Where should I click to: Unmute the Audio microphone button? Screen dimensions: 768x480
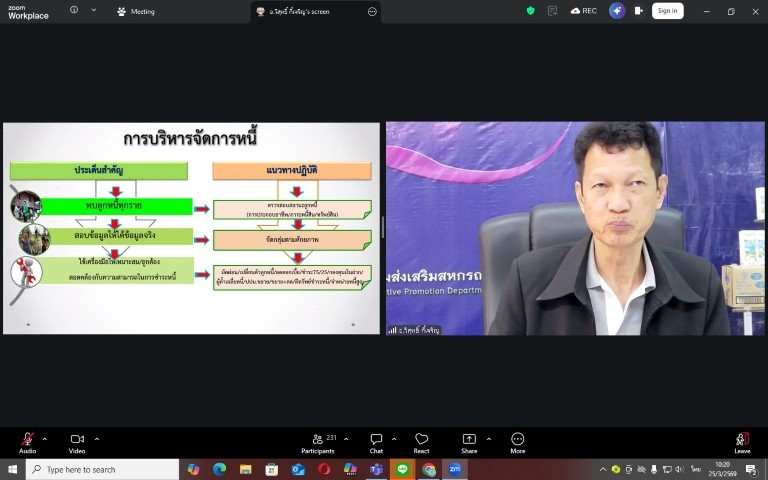pyautogui.click(x=27, y=440)
